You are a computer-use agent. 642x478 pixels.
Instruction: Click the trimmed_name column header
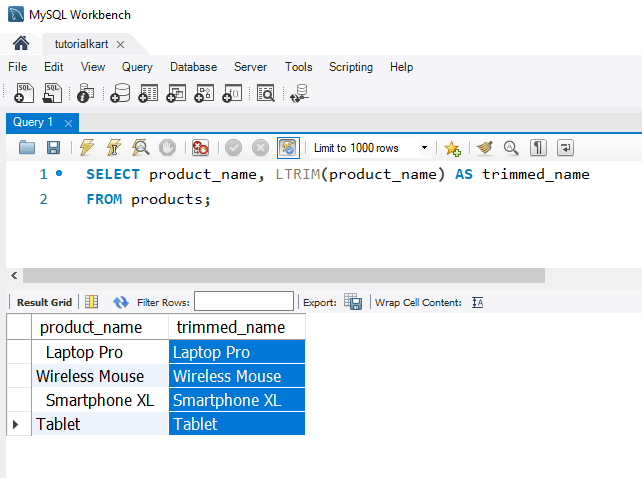pos(237,327)
